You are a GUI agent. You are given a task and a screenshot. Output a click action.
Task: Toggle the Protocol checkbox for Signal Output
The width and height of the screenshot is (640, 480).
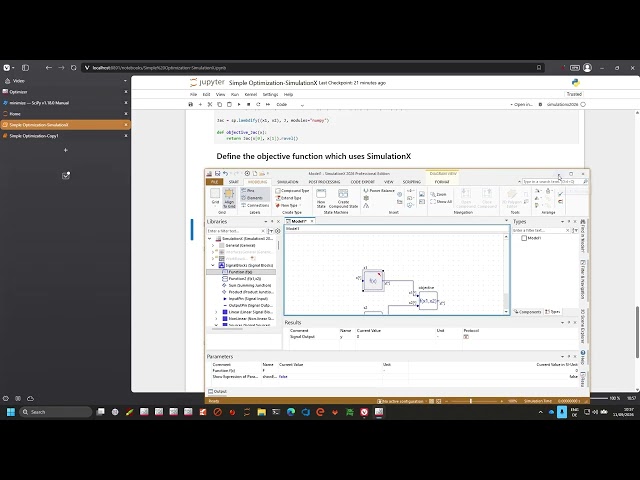point(466,337)
